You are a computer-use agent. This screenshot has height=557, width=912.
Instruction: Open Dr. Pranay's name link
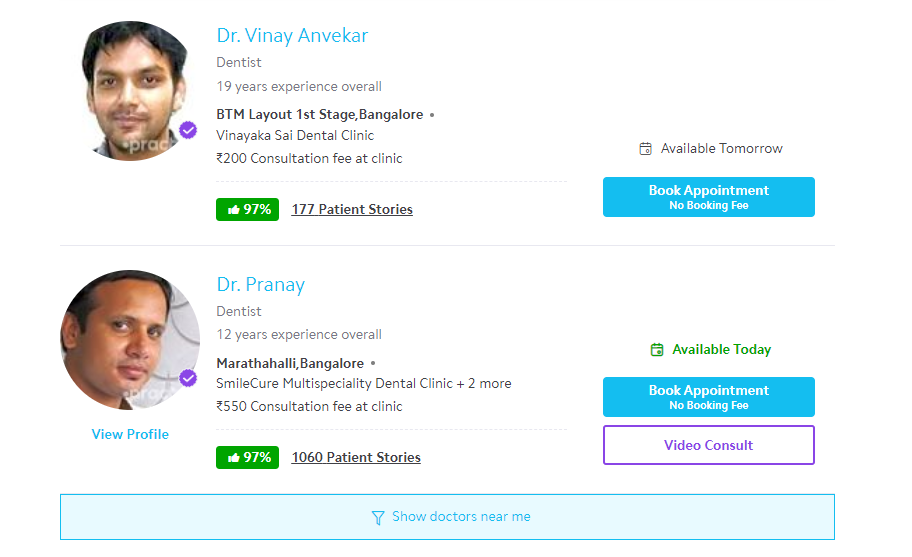tap(261, 285)
